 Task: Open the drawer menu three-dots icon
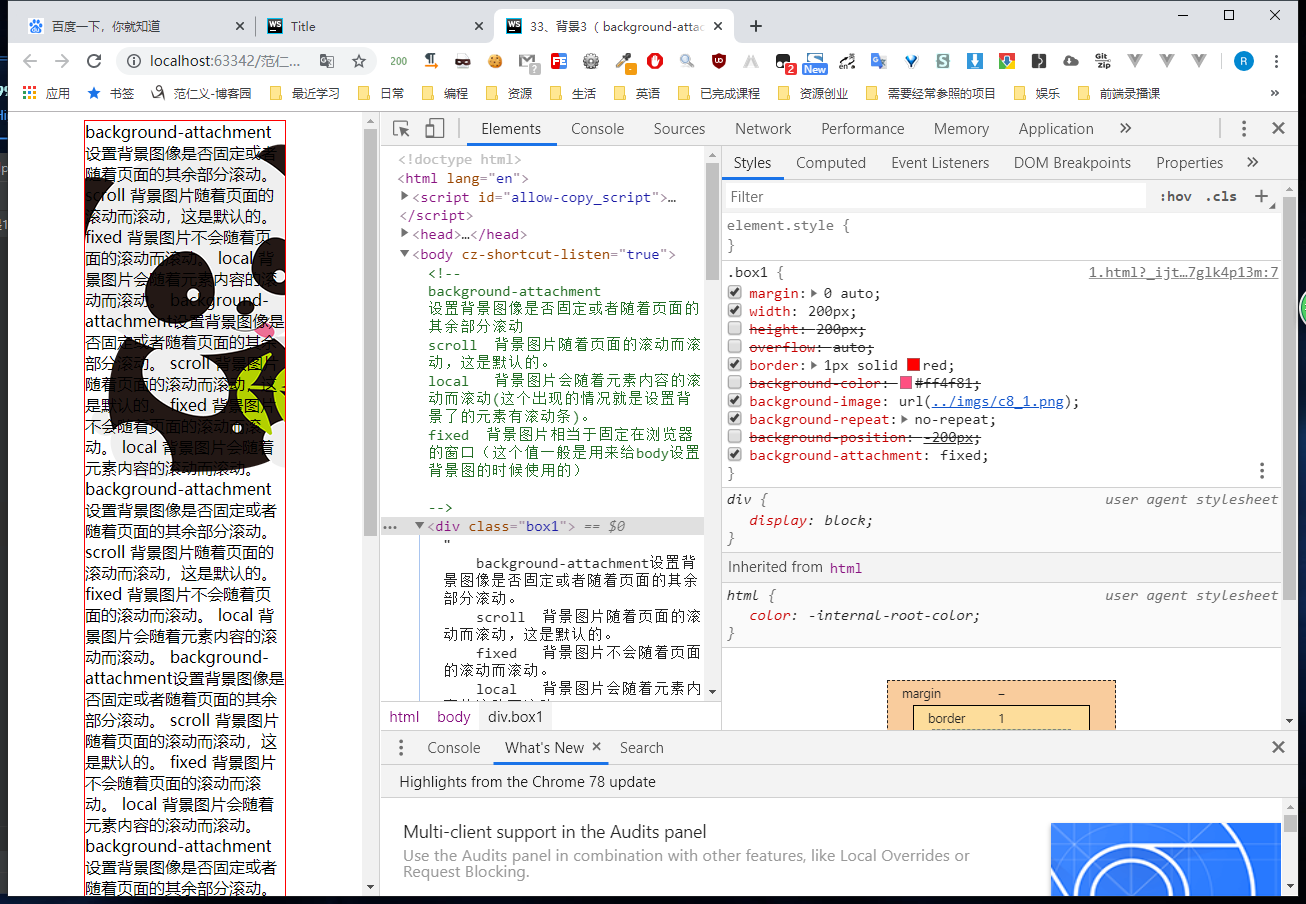click(x=401, y=747)
